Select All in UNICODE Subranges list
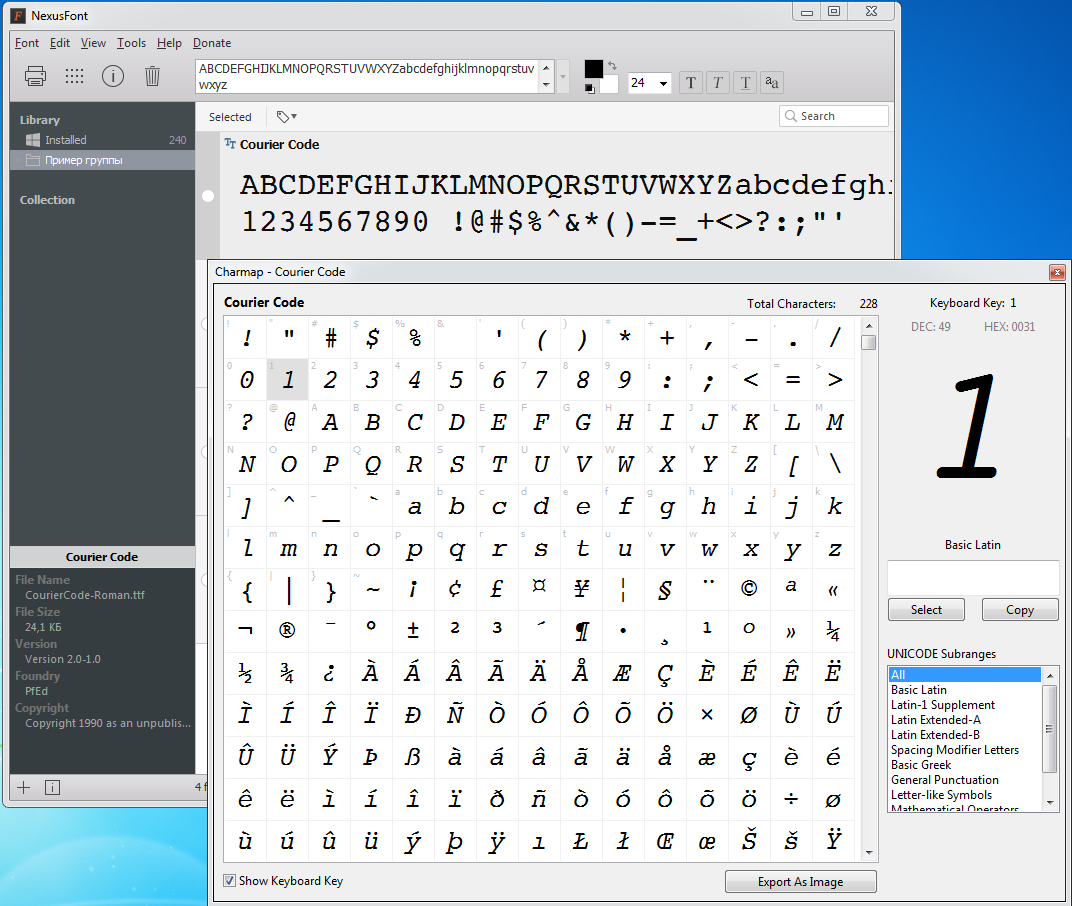The image size is (1072, 906). tap(965, 674)
